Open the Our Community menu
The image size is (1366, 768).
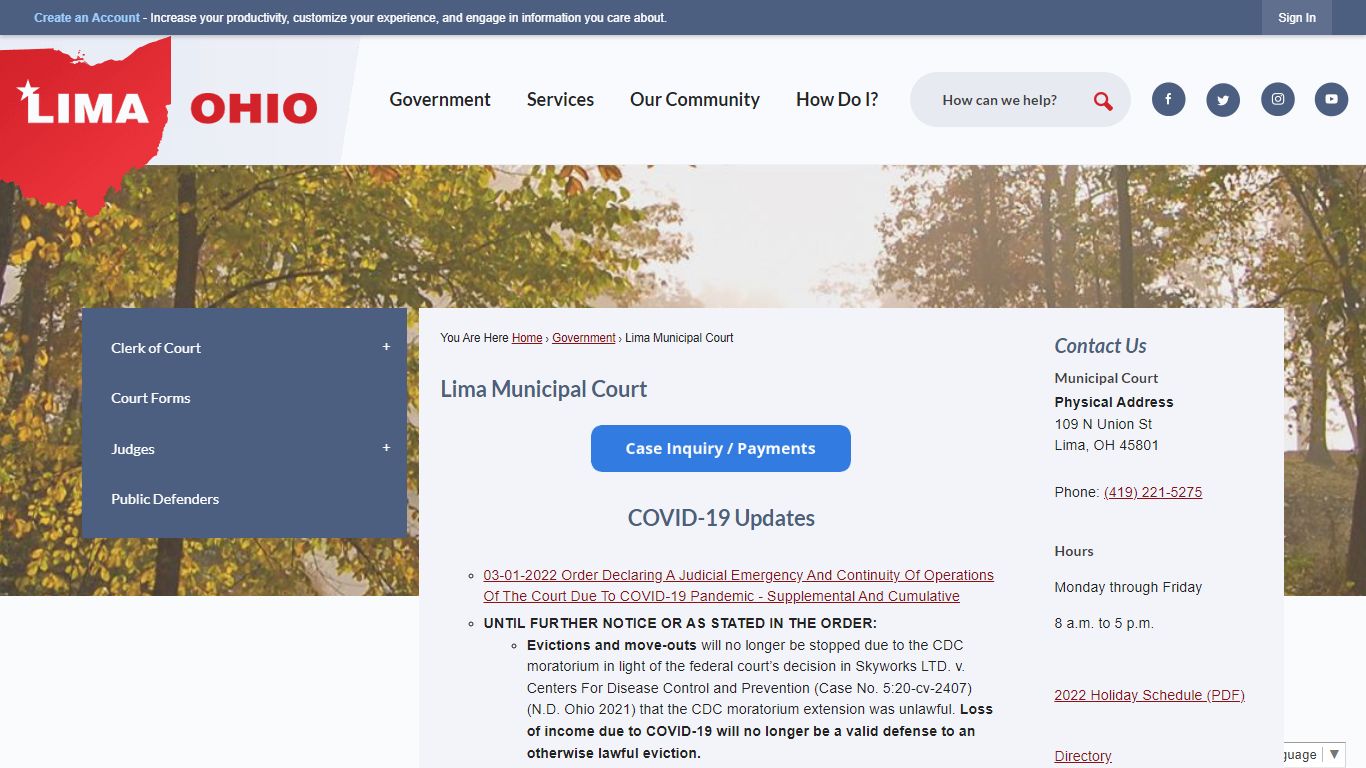click(x=695, y=99)
